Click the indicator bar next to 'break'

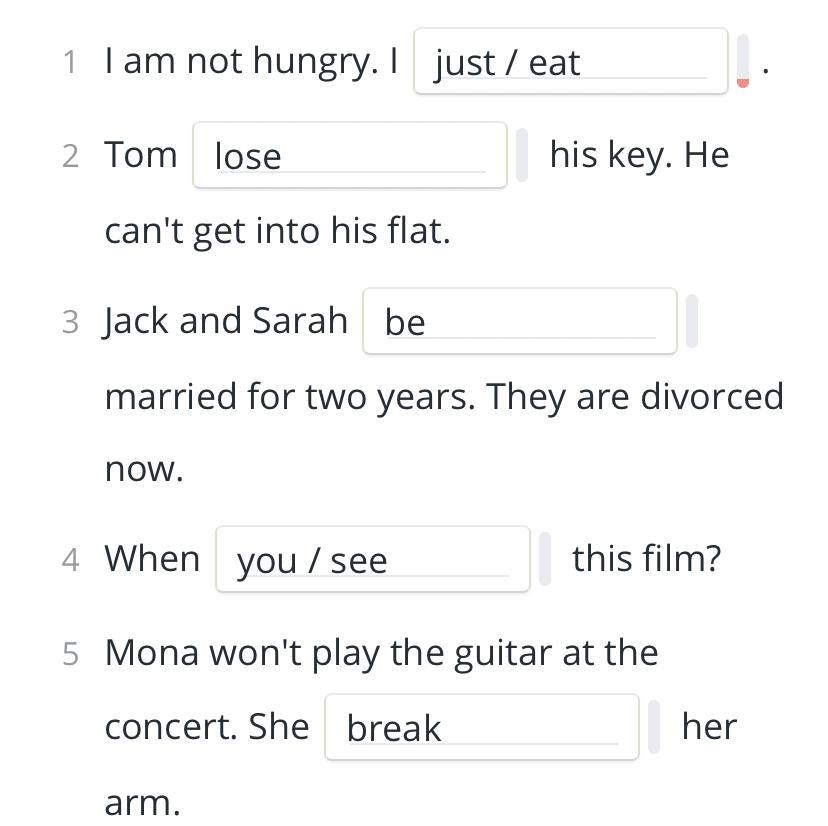click(x=654, y=727)
